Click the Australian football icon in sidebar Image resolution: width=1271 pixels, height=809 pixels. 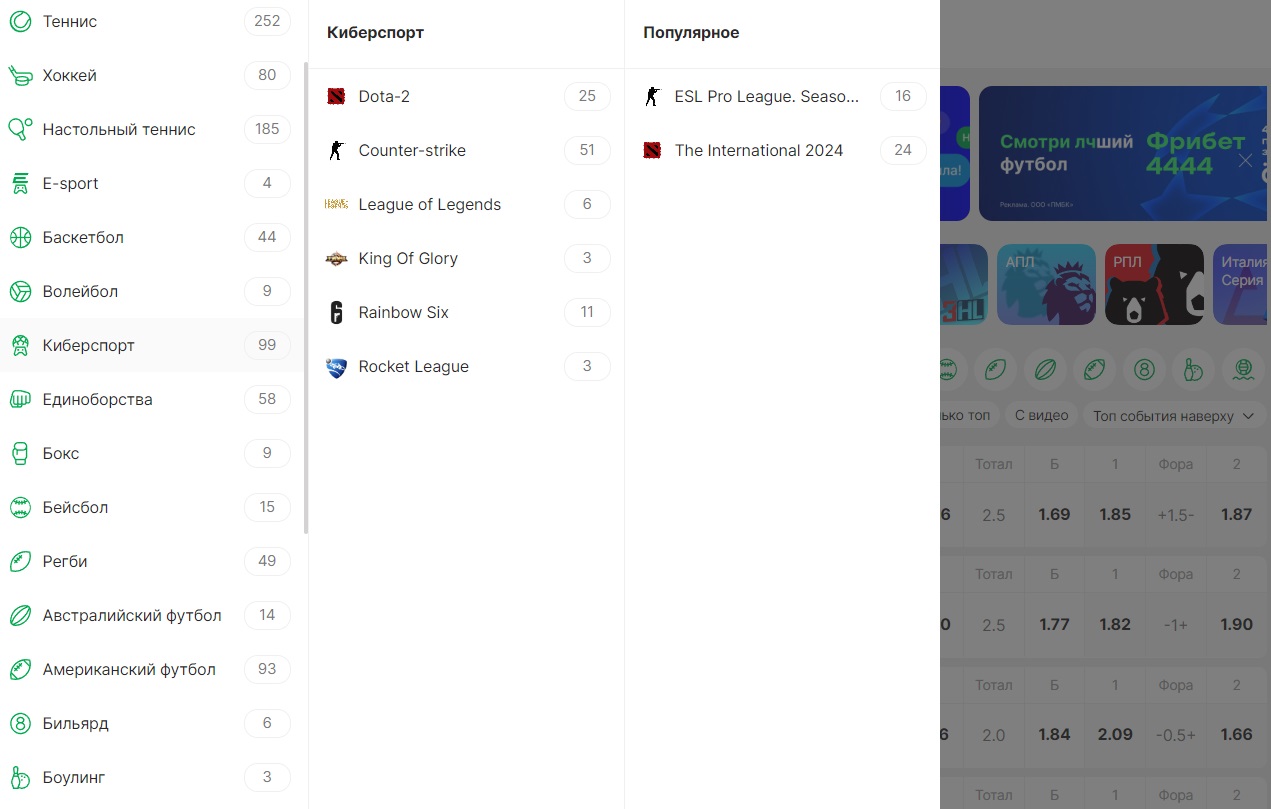coord(20,615)
